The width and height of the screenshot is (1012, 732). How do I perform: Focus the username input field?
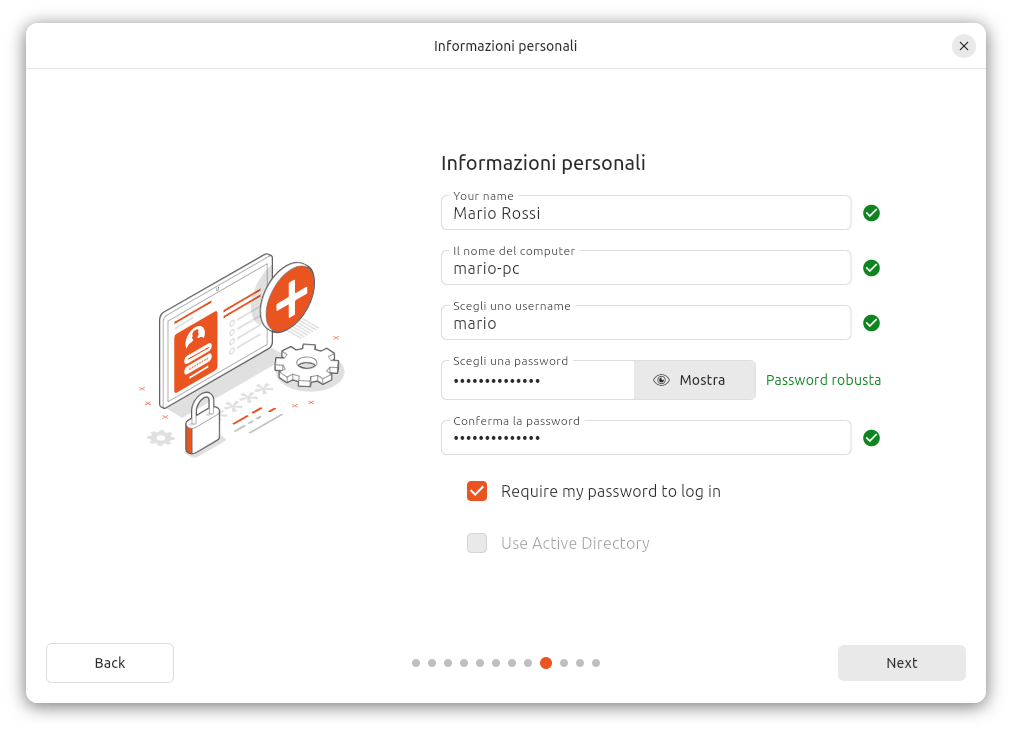tap(645, 323)
